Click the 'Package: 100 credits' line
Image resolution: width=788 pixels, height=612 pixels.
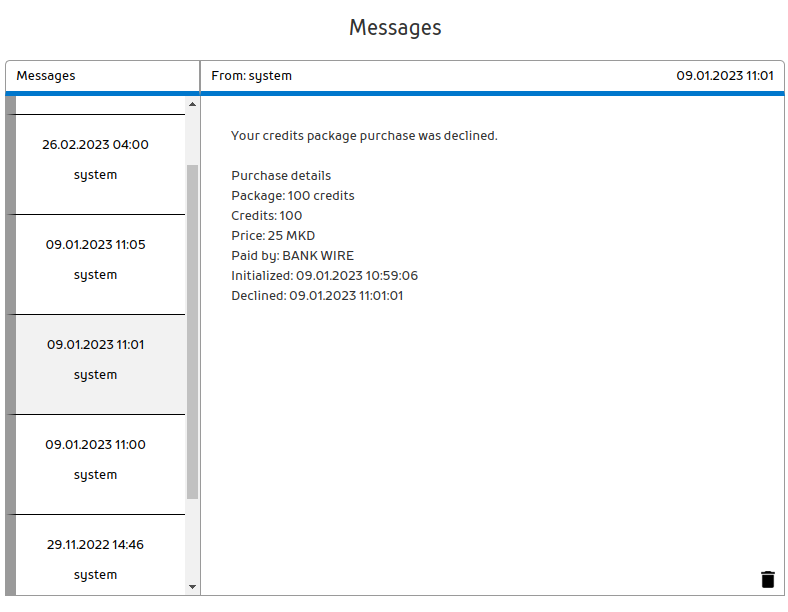pos(293,196)
